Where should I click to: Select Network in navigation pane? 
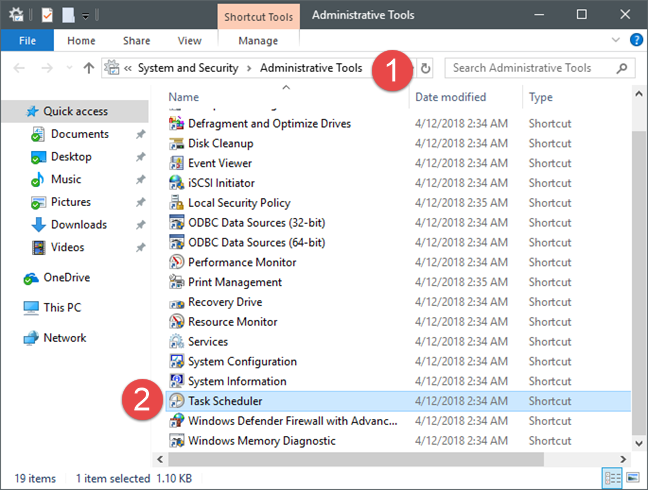pyautogui.click(x=64, y=338)
